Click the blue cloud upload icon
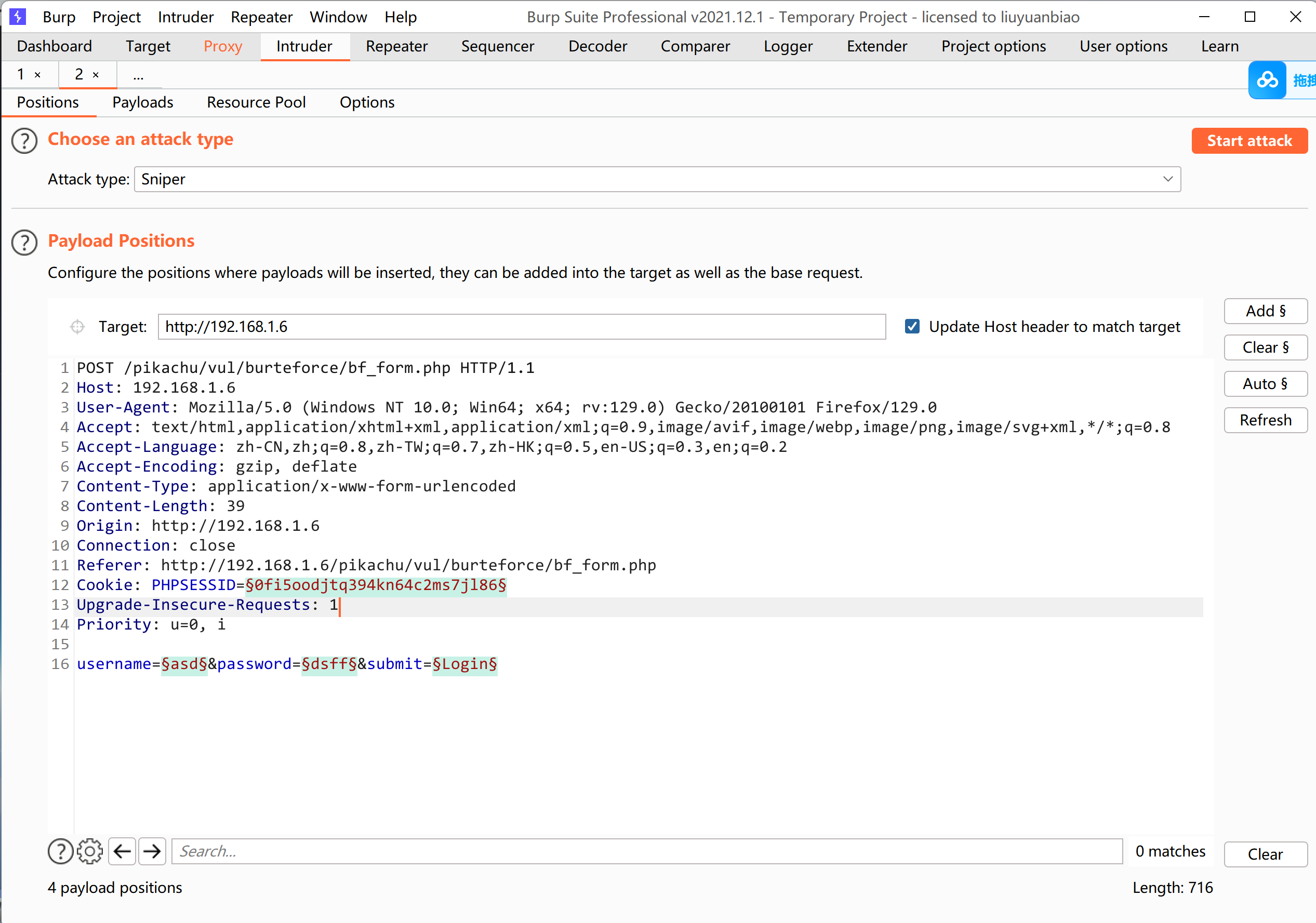Viewport: 1316px width, 923px height. click(x=1267, y=80)
